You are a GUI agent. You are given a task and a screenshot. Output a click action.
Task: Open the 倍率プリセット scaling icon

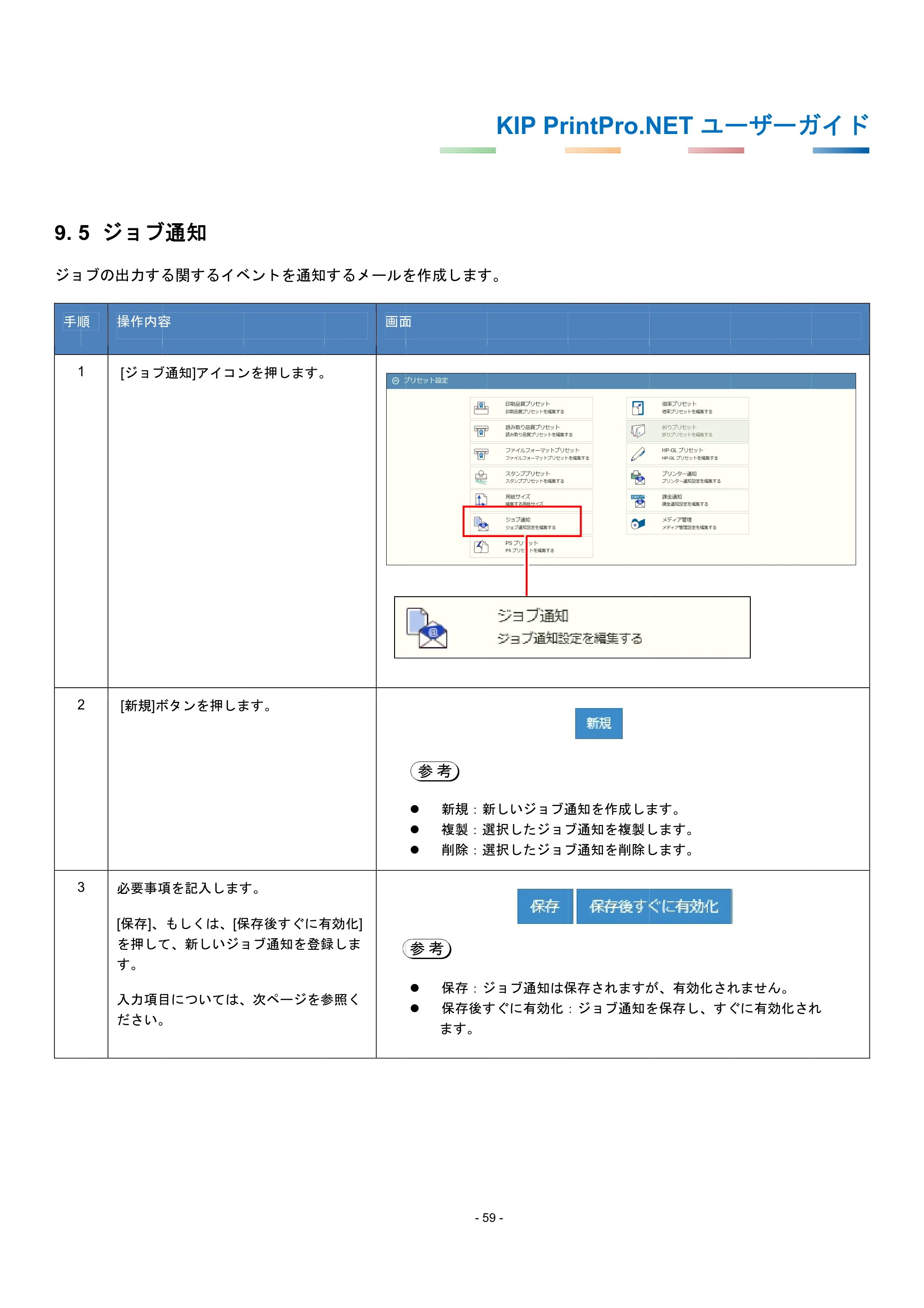click(638, 408)
